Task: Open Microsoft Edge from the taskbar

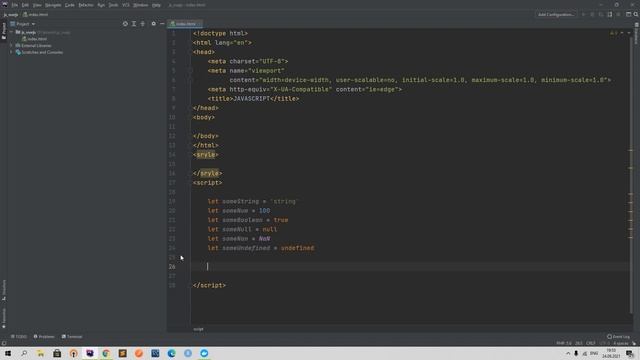Action: click(171, 353)
